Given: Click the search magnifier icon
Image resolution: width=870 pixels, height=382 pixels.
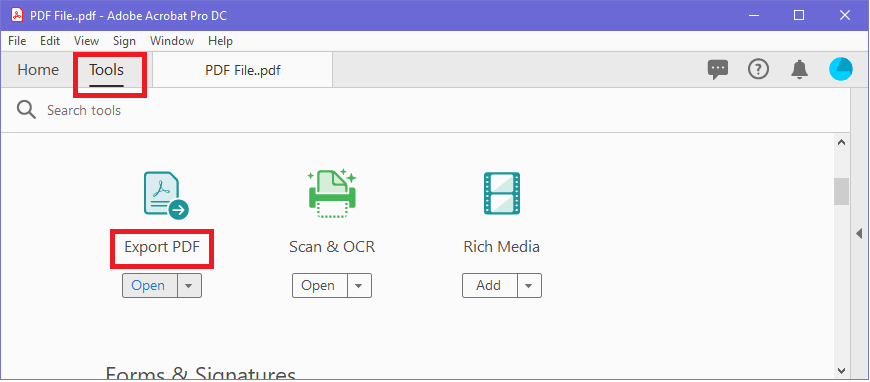Looking at the screenshot, I should point(26,110).
